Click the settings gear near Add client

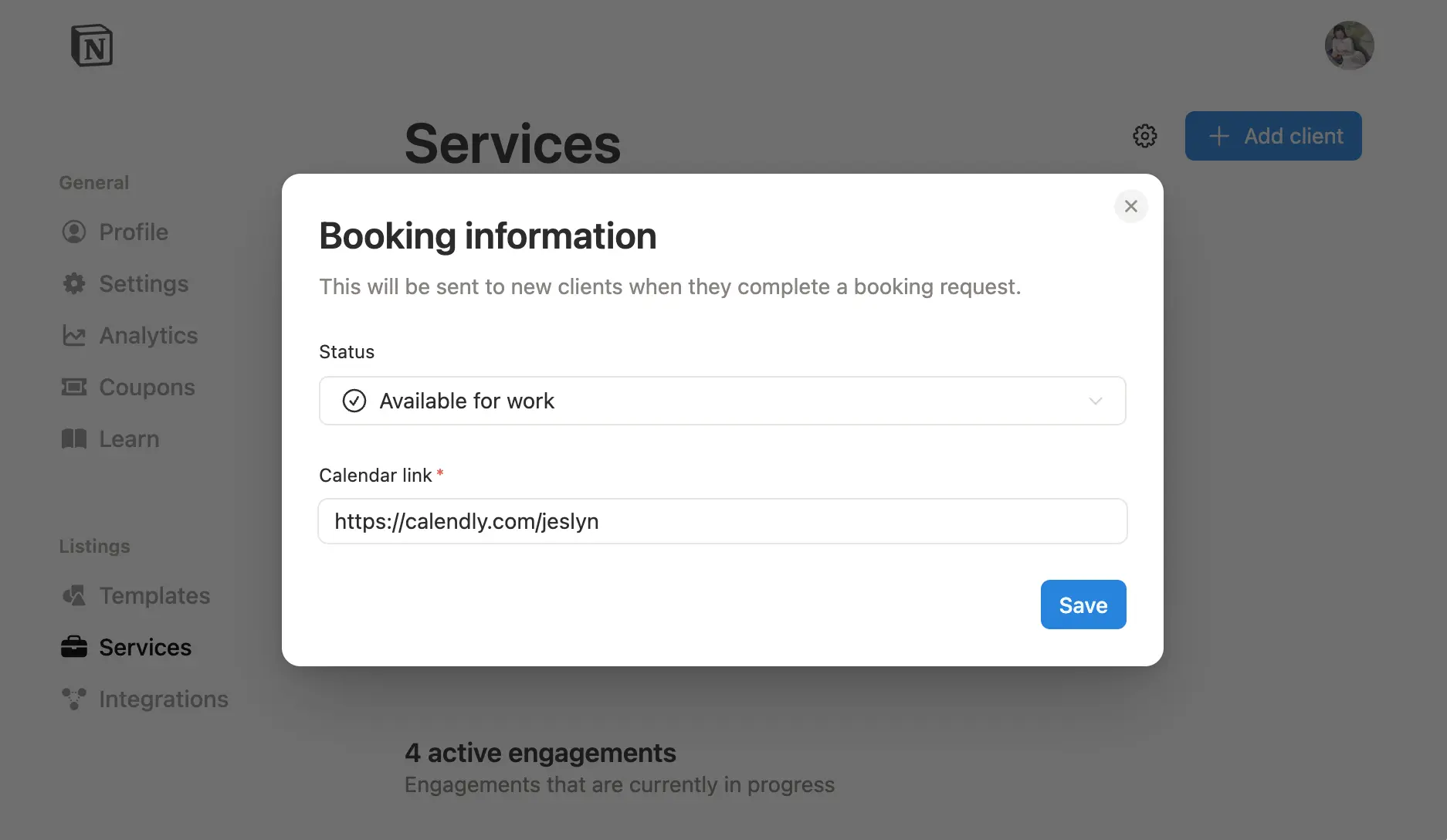[x=1144, y=135]
